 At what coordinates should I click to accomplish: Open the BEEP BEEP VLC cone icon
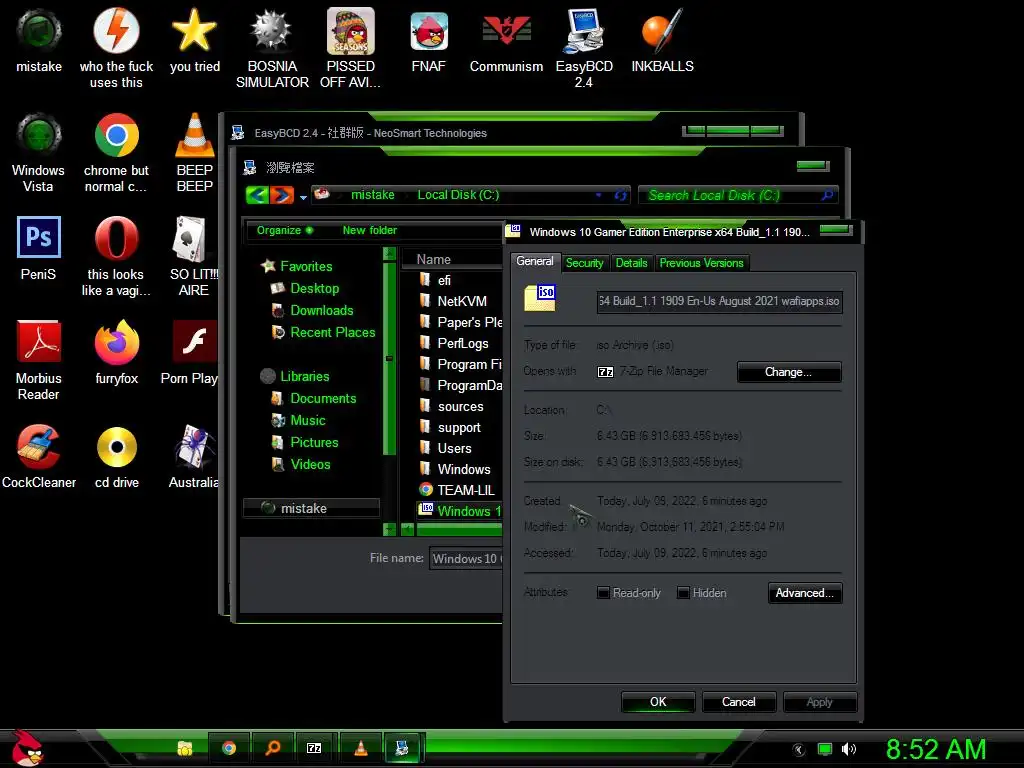[195, 152]
